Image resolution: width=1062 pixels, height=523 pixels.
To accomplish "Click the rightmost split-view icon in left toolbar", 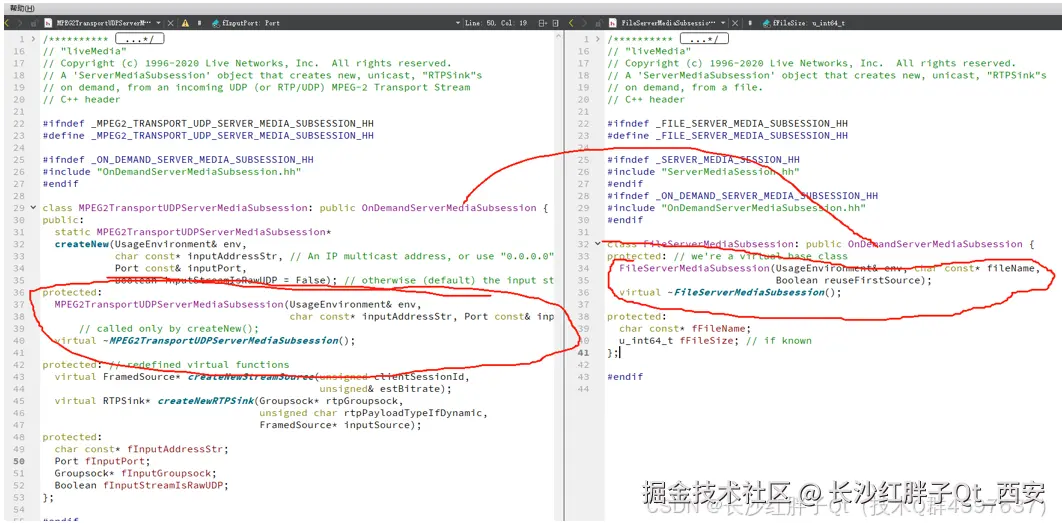I will 555,23.
